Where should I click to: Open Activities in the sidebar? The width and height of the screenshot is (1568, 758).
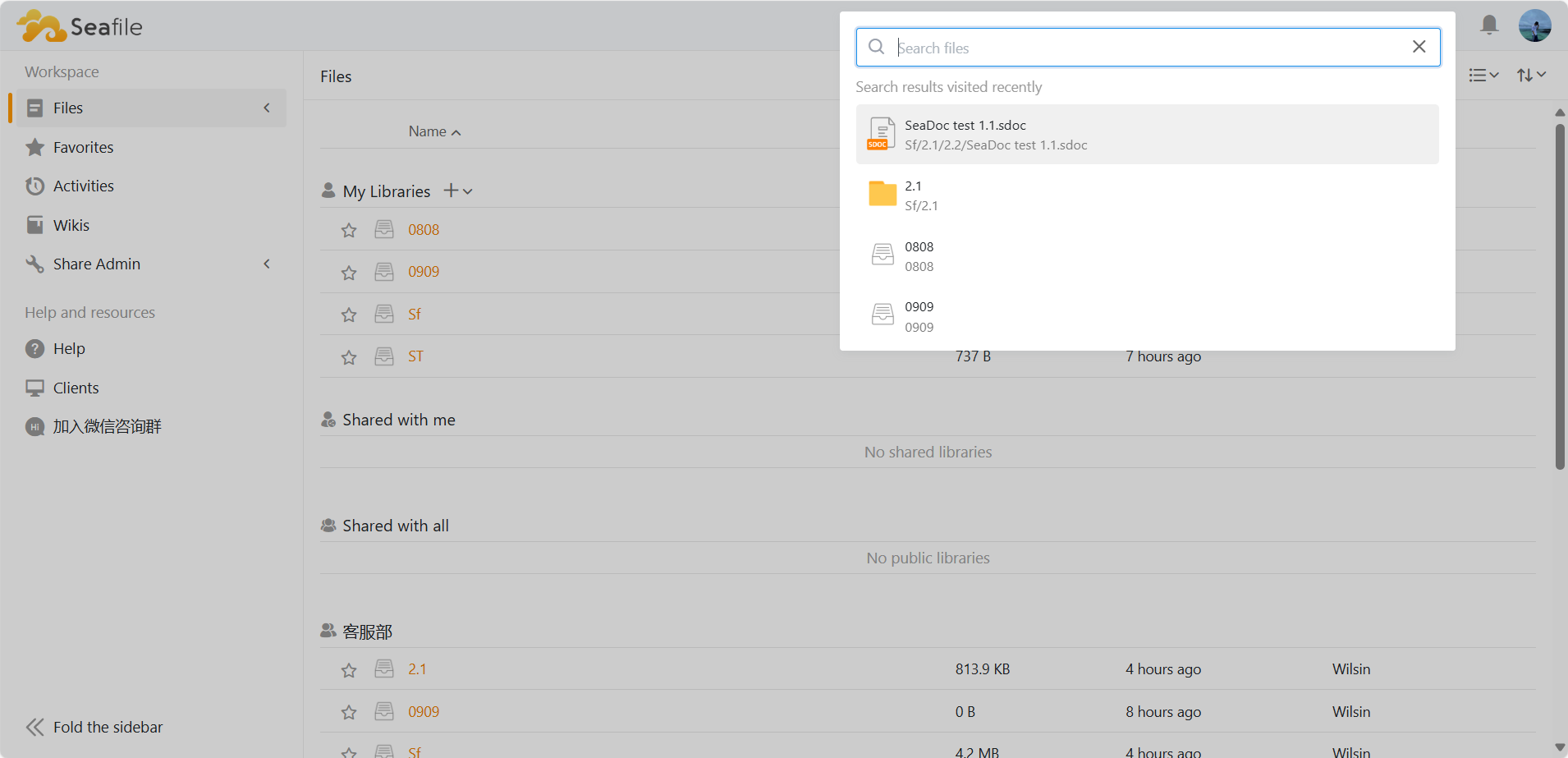point(83,186)
